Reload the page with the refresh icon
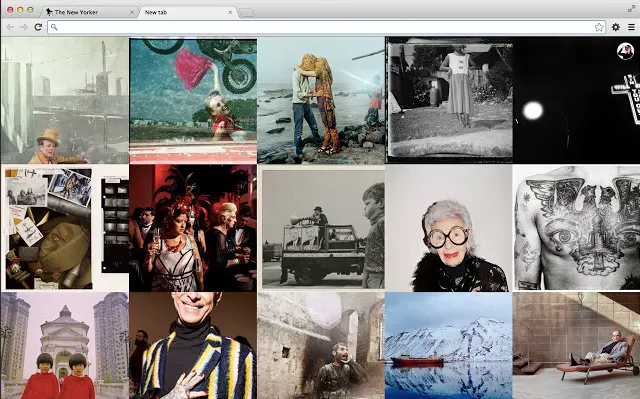Screen dimensions: 640x399 [x=38, y=27]
